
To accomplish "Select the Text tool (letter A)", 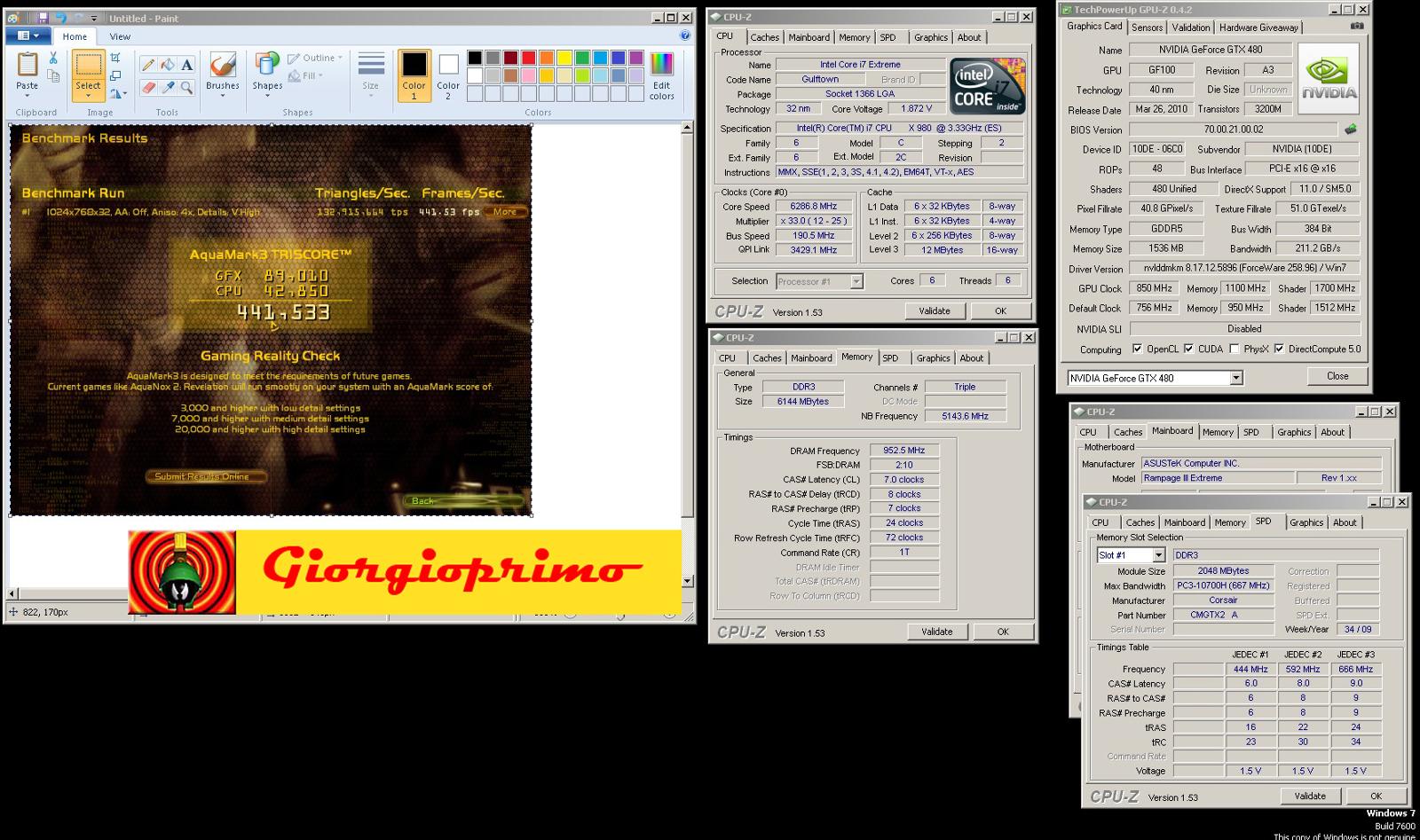I will click(x=186, y=64).
